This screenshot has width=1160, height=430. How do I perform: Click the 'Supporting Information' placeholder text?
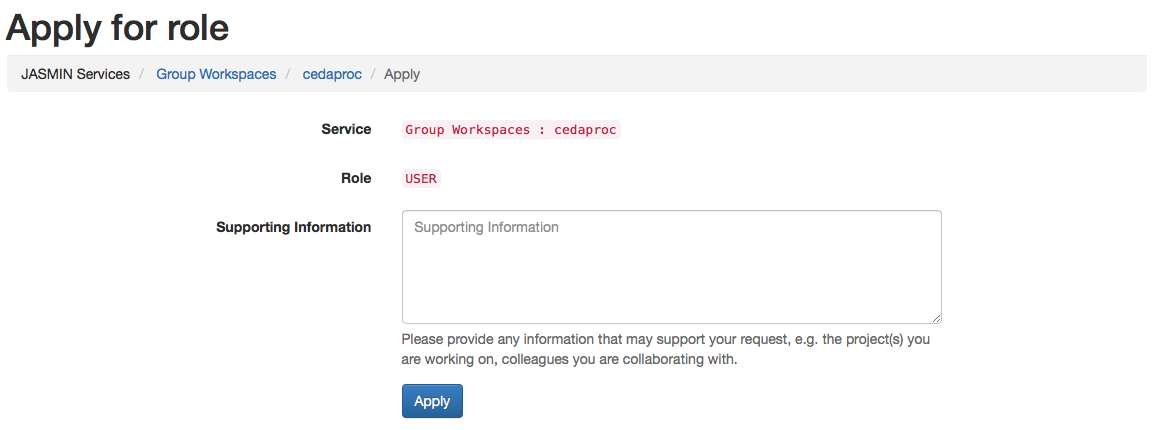pos(486,228)
